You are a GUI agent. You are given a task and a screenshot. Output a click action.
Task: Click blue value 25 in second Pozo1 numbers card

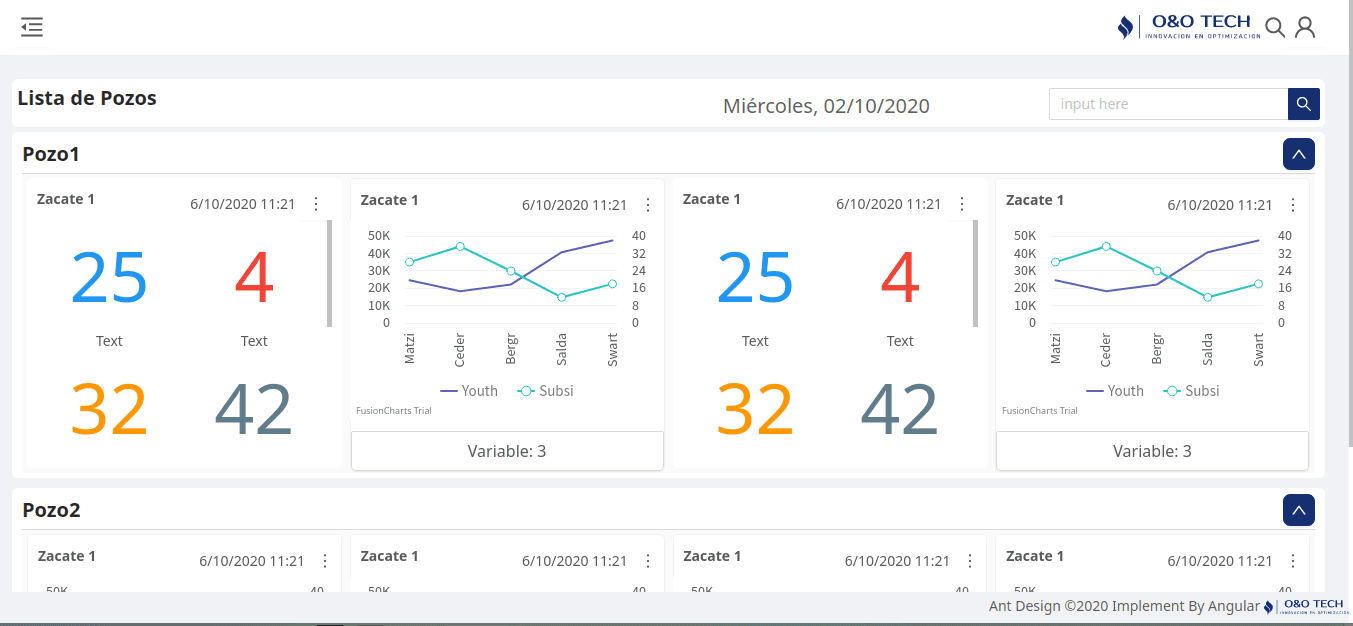click(755, 278)
